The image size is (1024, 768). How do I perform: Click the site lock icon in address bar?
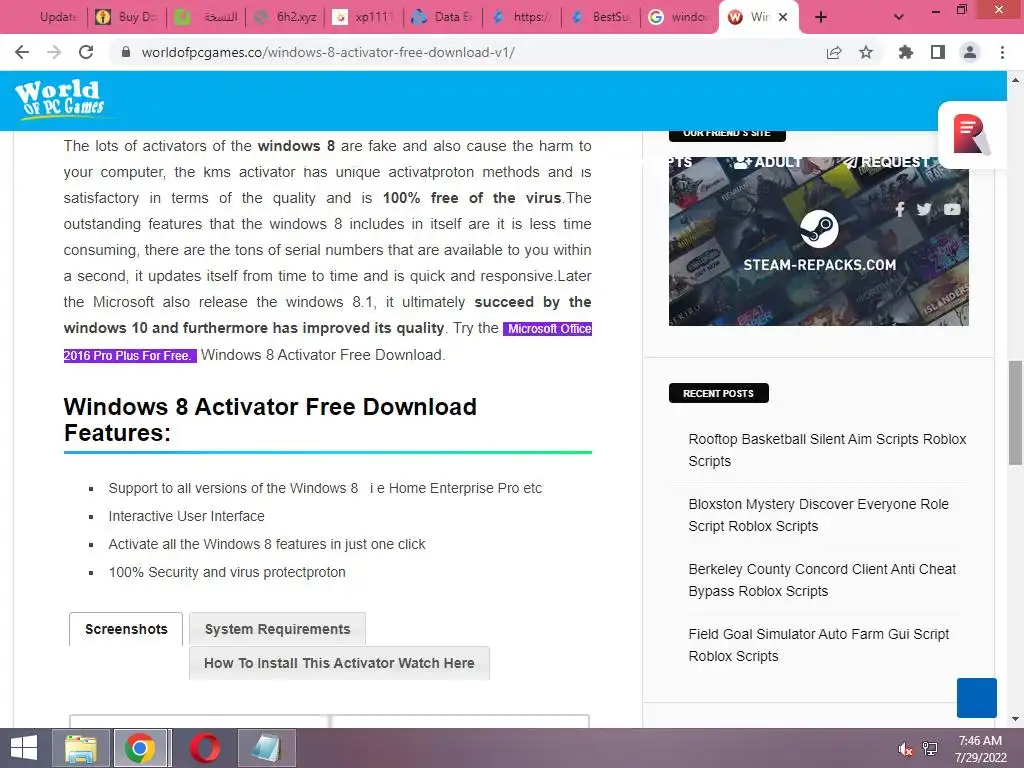pos(126,52)
